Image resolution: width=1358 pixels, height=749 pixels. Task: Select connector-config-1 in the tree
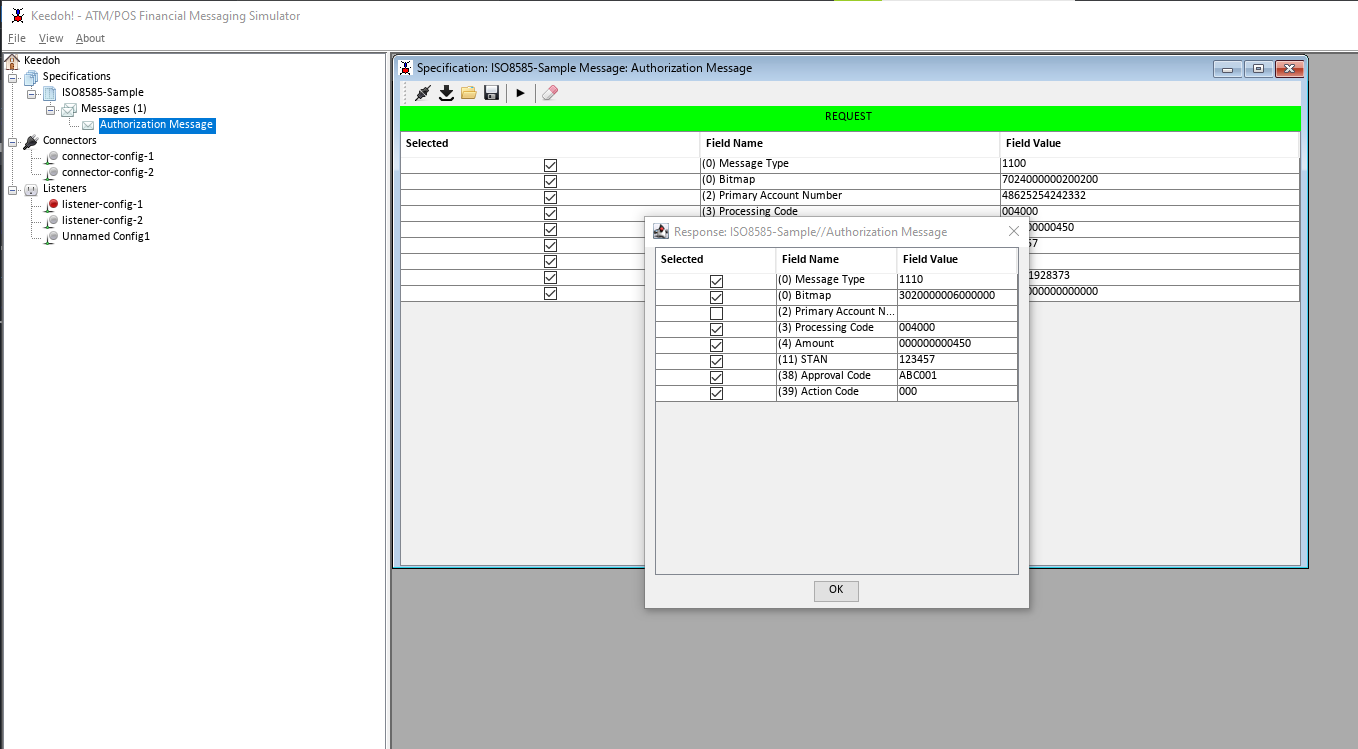(108, 156)
